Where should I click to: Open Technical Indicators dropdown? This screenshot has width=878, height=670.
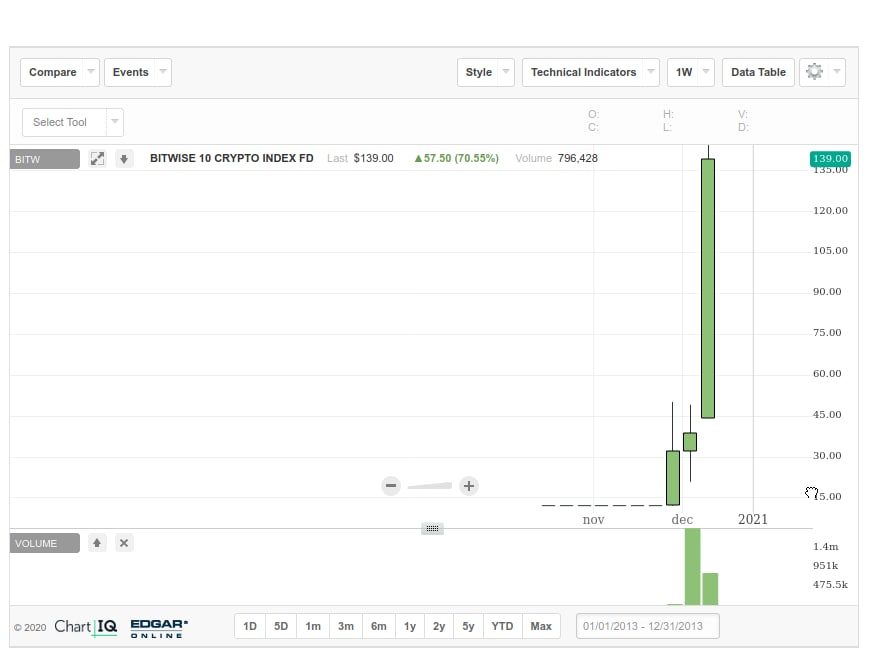tap(591, 72)
